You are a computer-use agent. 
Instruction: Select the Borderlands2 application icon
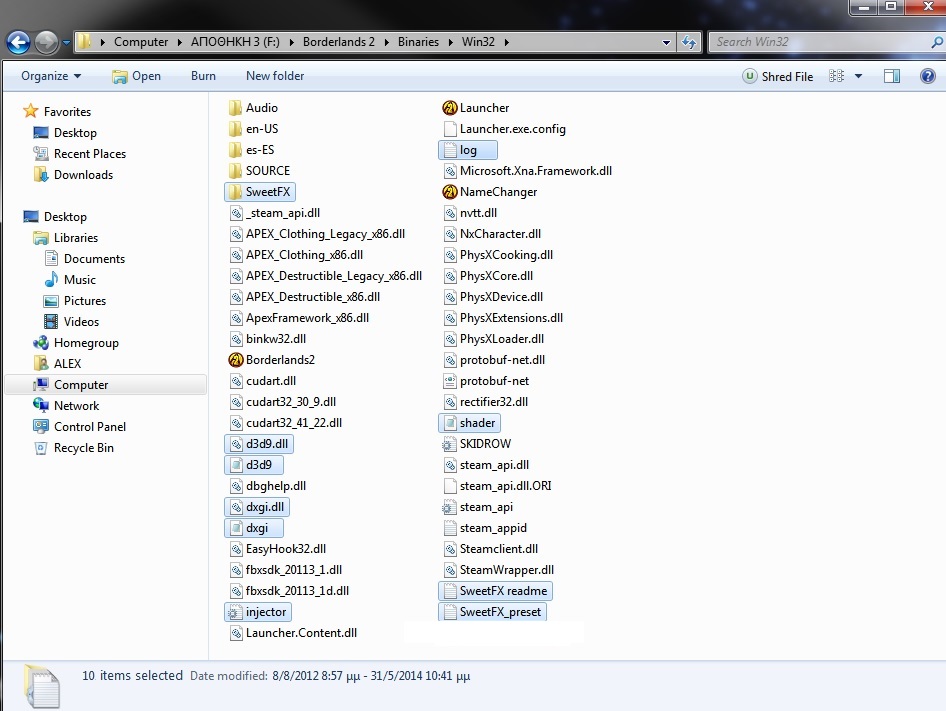(235, 360)
